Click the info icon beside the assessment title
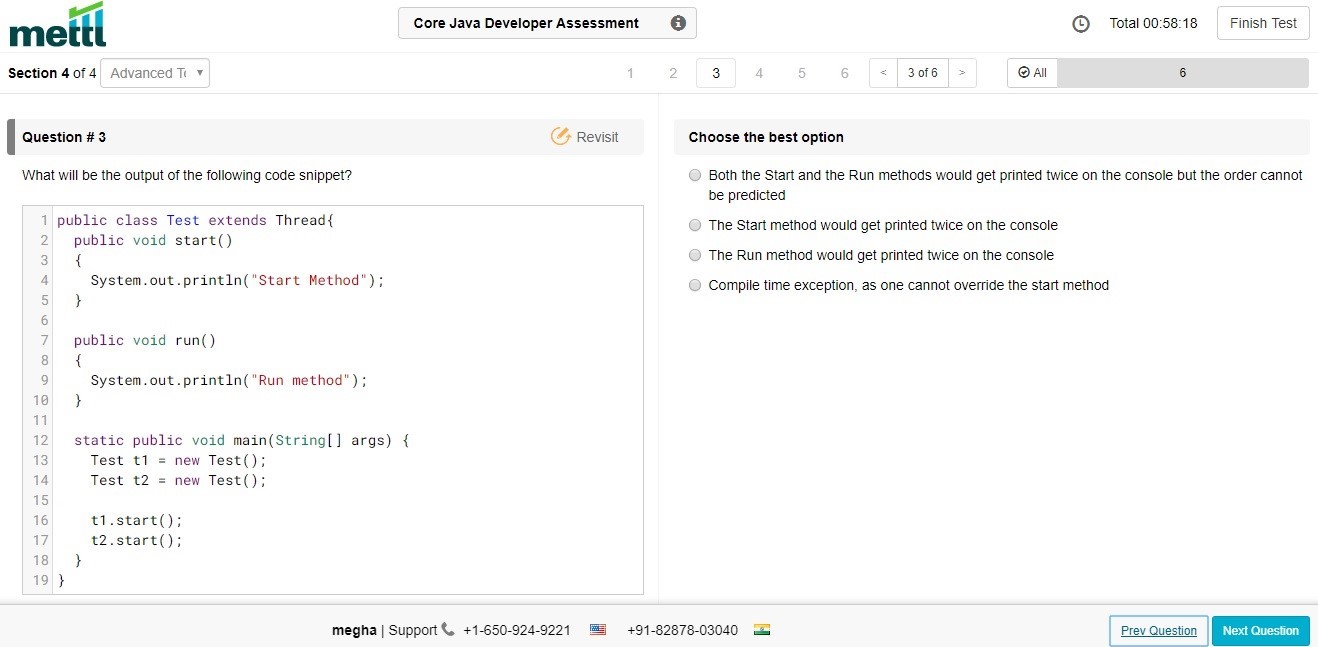 pyautogui.click(x=678, y=22)
